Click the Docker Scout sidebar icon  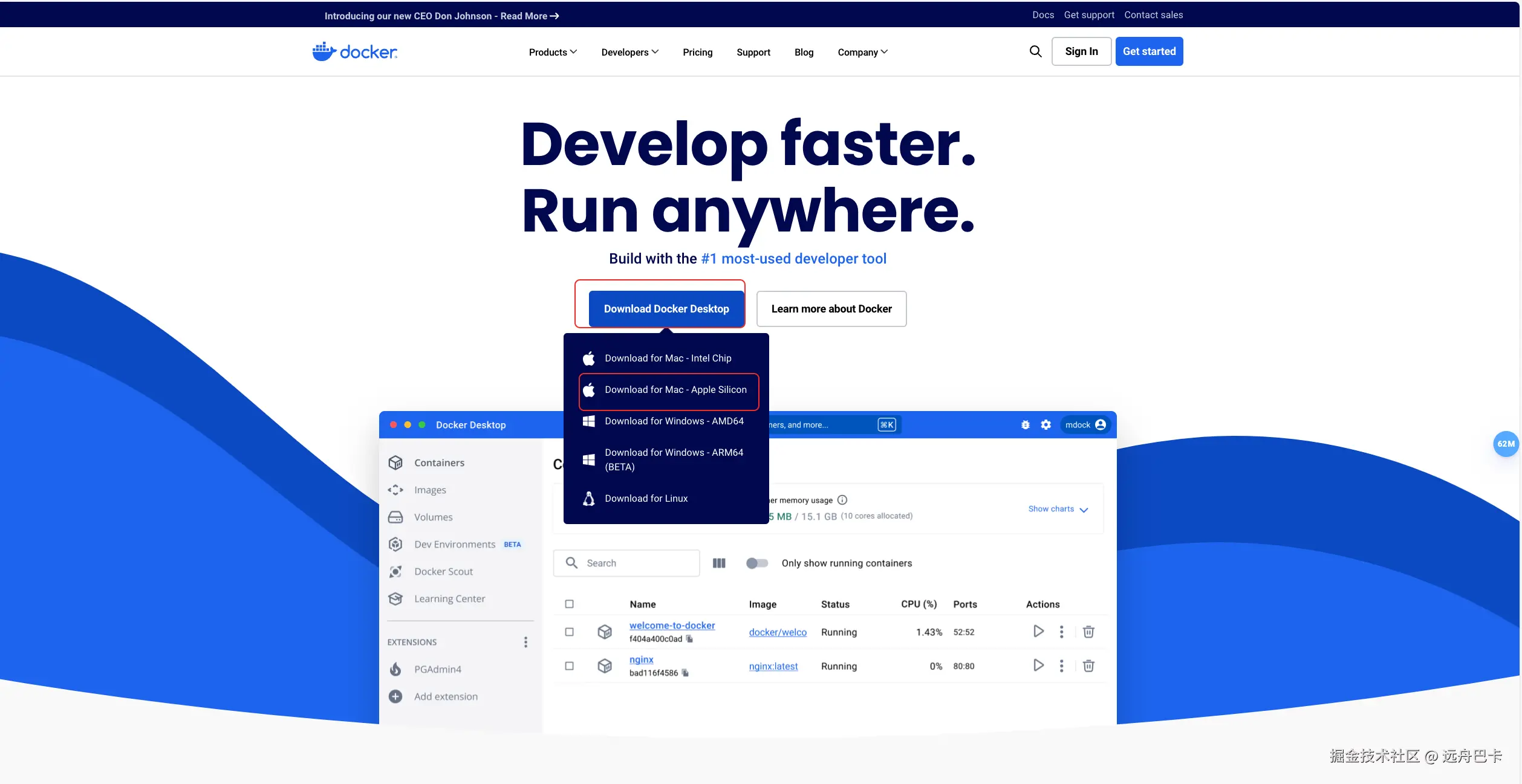pos(395,571)
